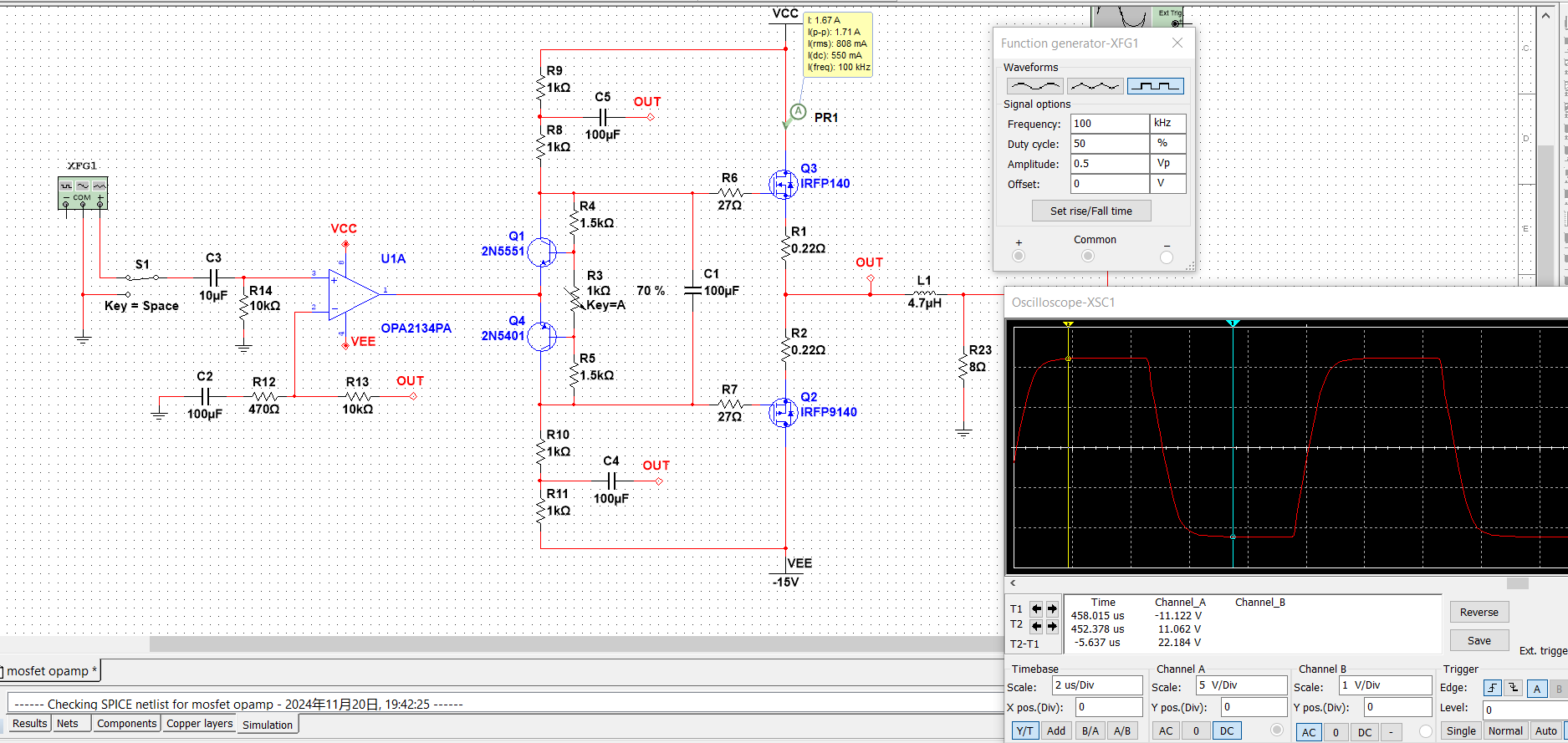The width and height of the screenshot is (1568, 743).
Task: Click the XFG1 function generator instrument icon
Action: coord(83,193)
